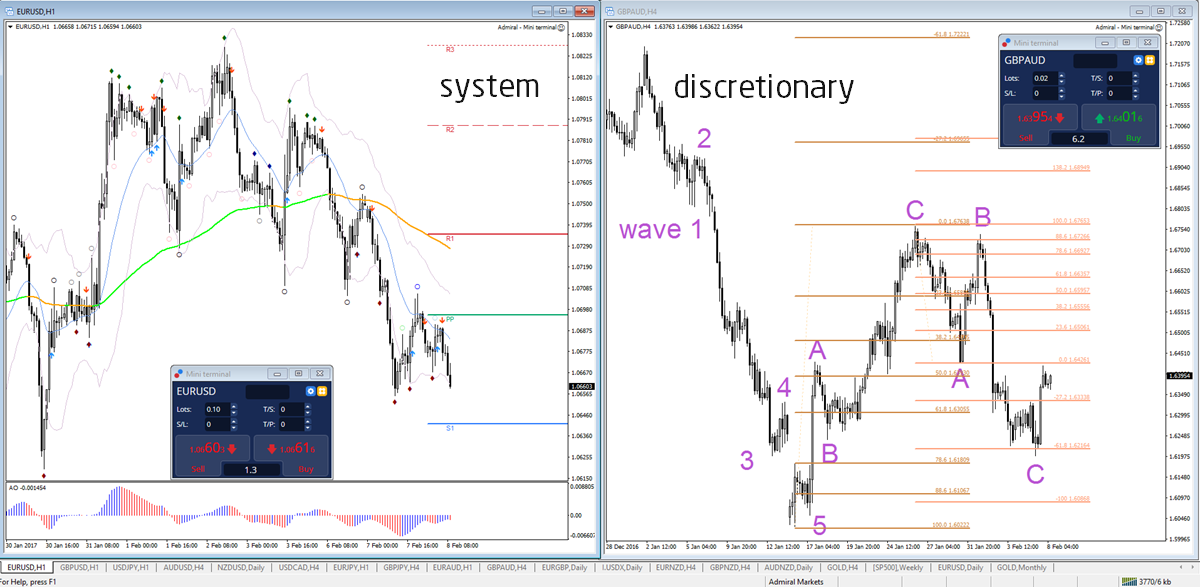This screenshot has width=1200, height=587.
Task: Click dark status box beside GBPAUD symbol name
Action: pyautogui.click(x=1095, y=61)
